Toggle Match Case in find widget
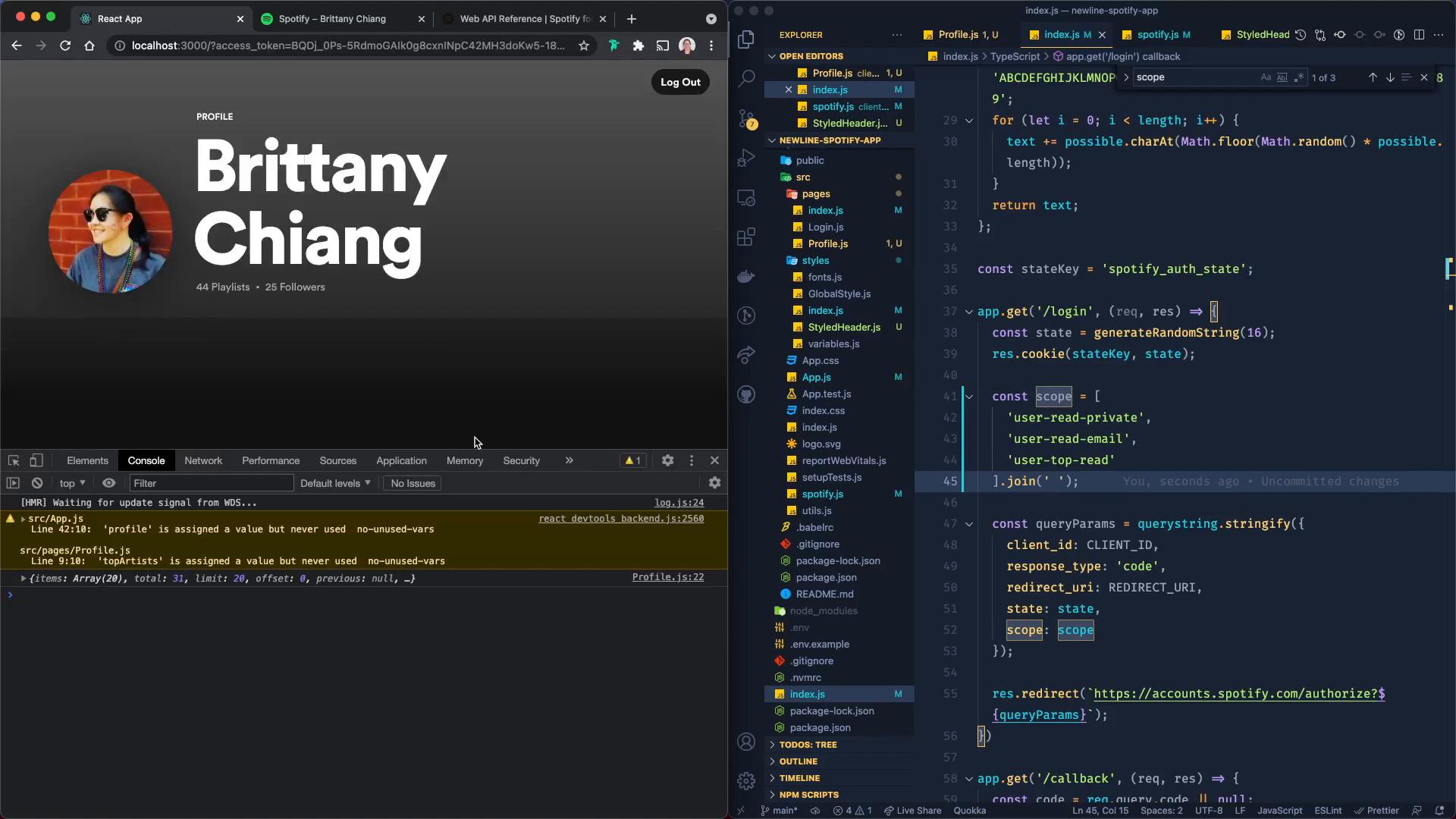The width and height of the screenshot is (1456, 819). [x=1266, y=77]
